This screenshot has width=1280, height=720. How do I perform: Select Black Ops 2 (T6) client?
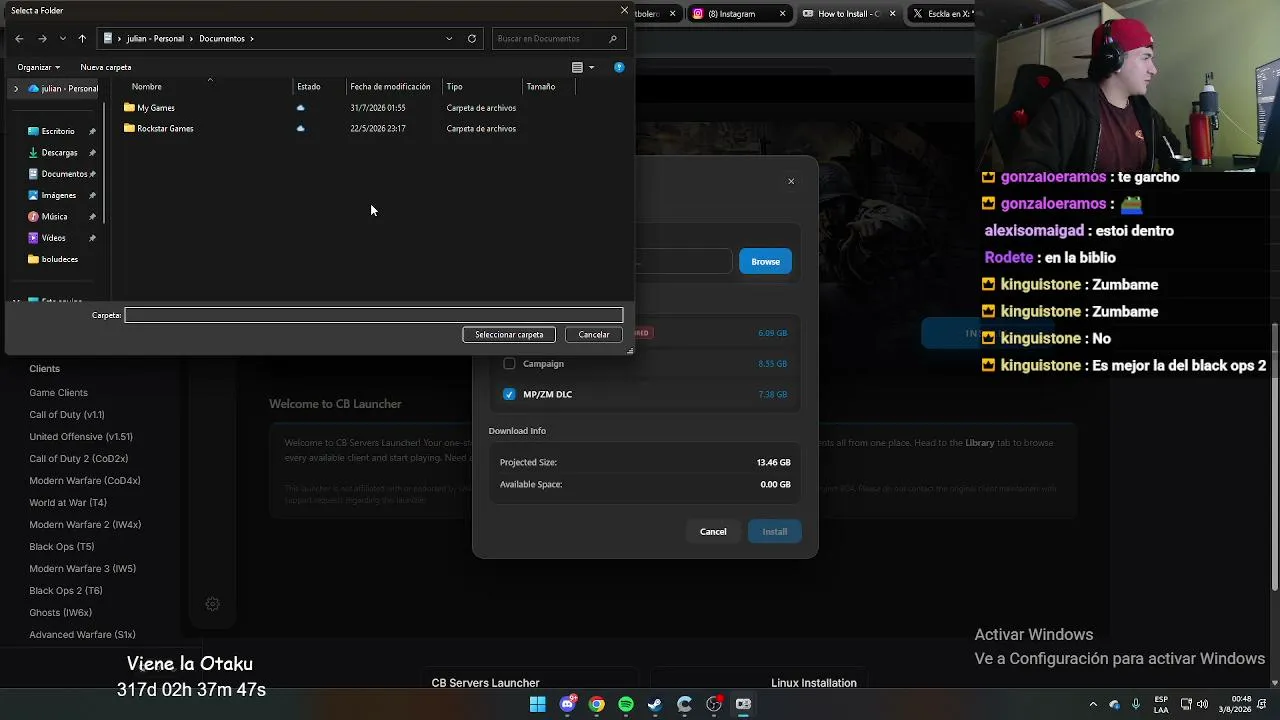[66, 591]
